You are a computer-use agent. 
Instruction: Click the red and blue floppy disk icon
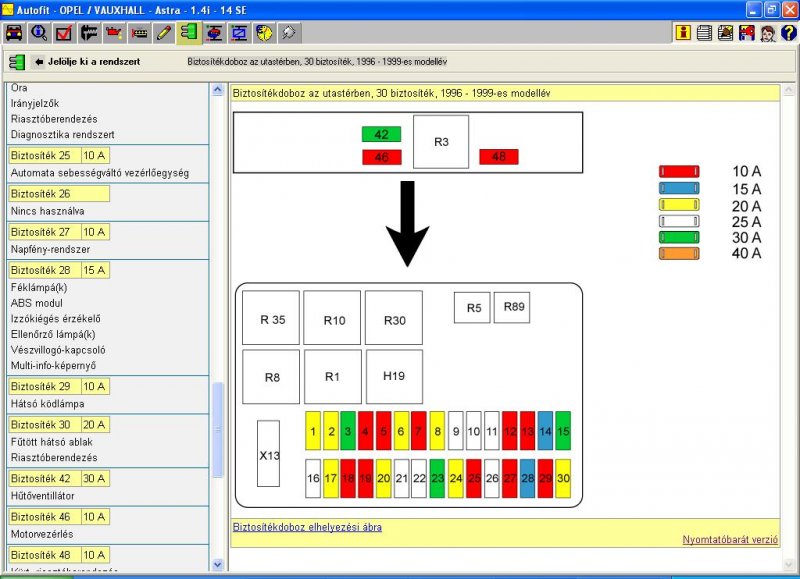(746, 33)
